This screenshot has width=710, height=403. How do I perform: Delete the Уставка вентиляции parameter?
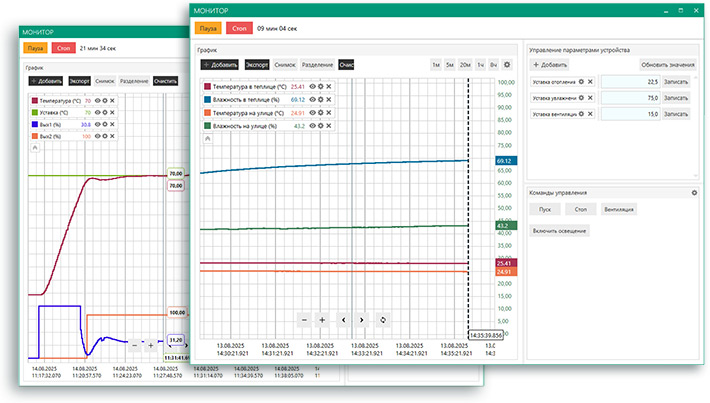590,114
